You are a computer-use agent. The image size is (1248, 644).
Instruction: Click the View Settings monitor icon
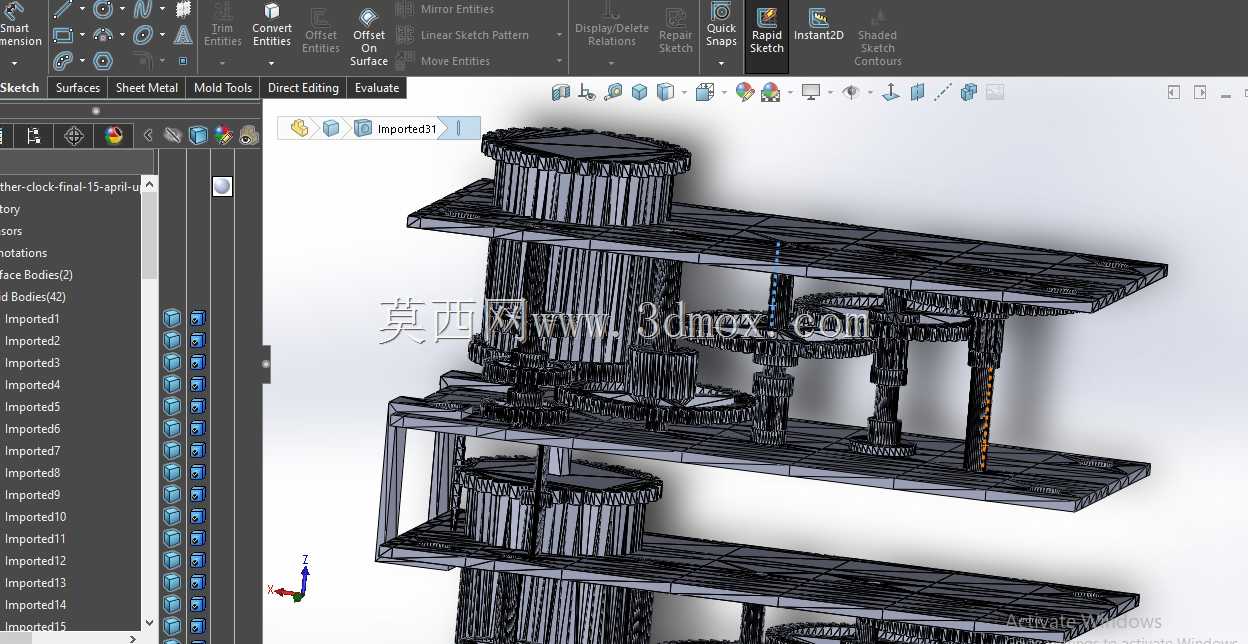[x=811, y=92]
